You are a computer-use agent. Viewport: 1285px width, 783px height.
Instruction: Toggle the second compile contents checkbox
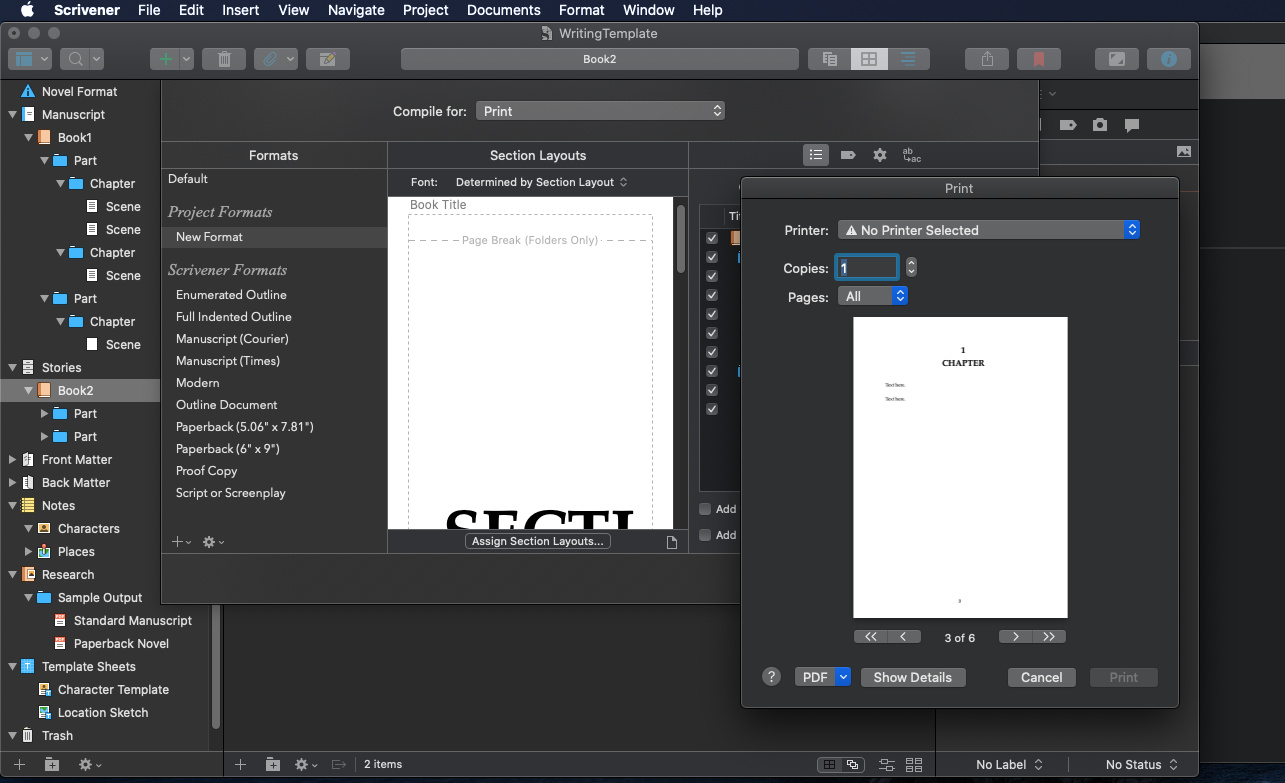pos(712,257)
